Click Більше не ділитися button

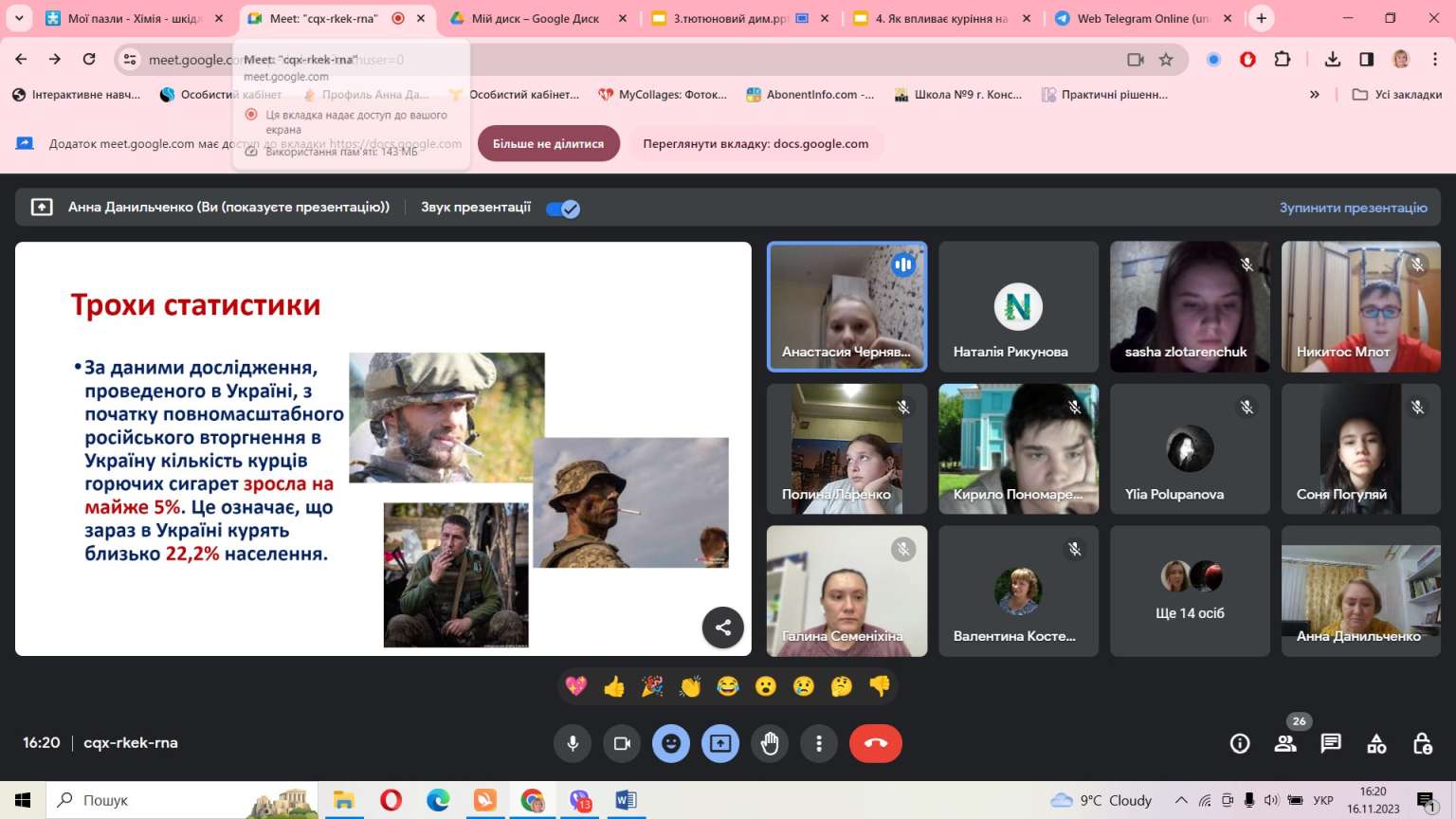point(548,144)
